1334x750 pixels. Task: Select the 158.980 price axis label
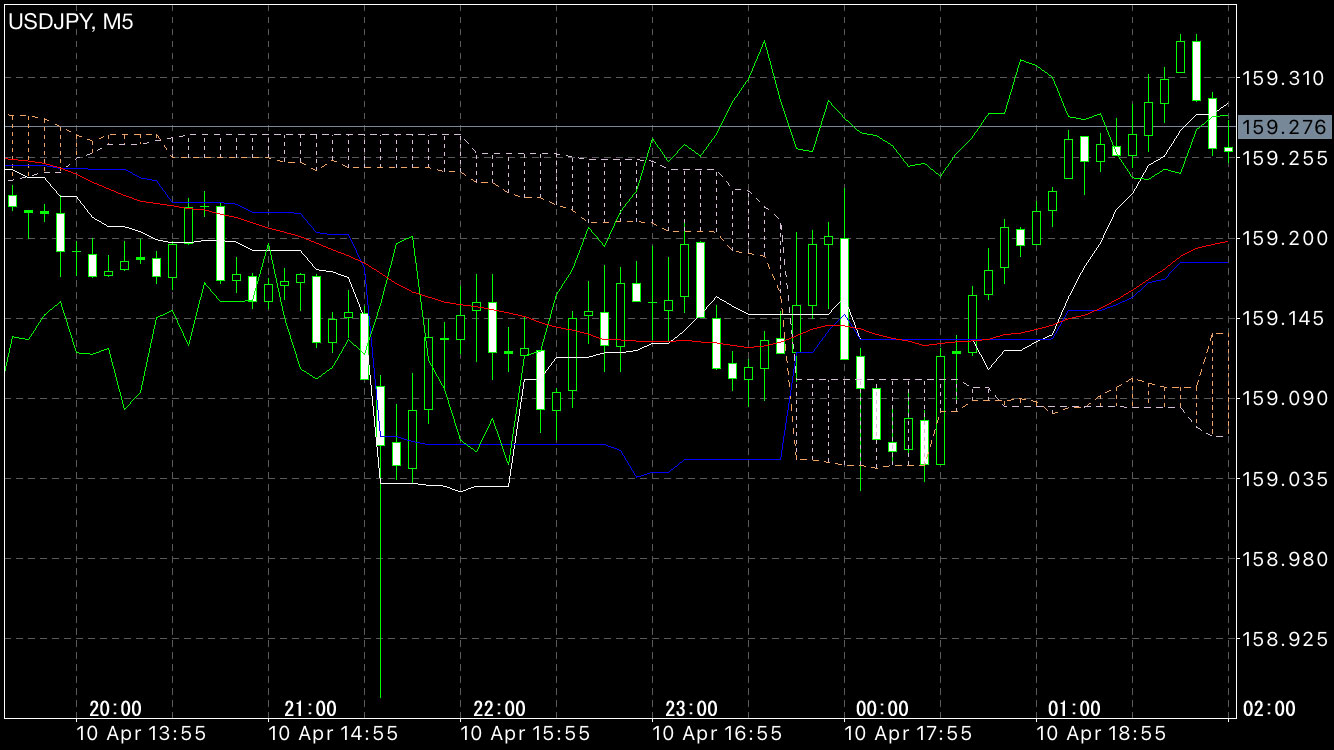[x=1282, y=558]
